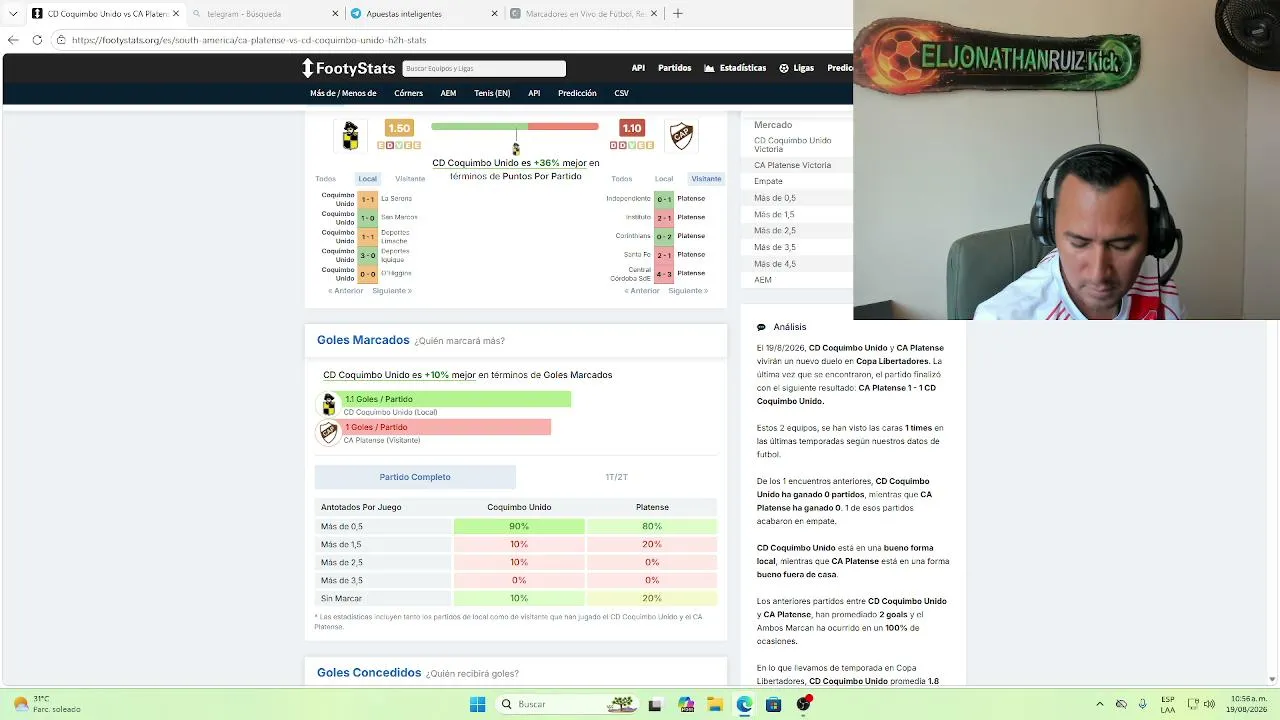Open the 1-0 match against San Marcos

point(367,217)
